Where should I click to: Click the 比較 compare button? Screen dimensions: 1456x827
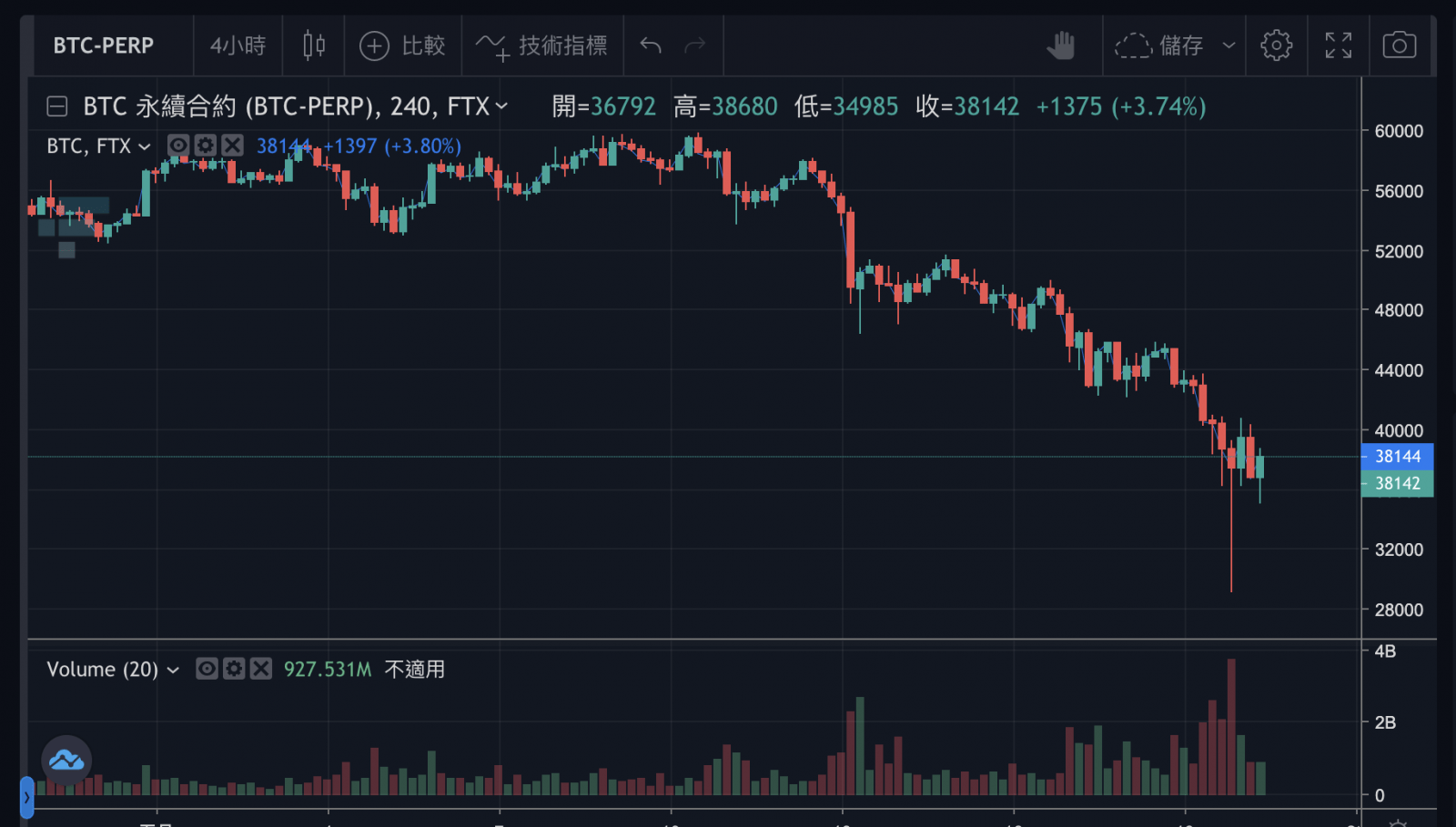tap(403, 45)
